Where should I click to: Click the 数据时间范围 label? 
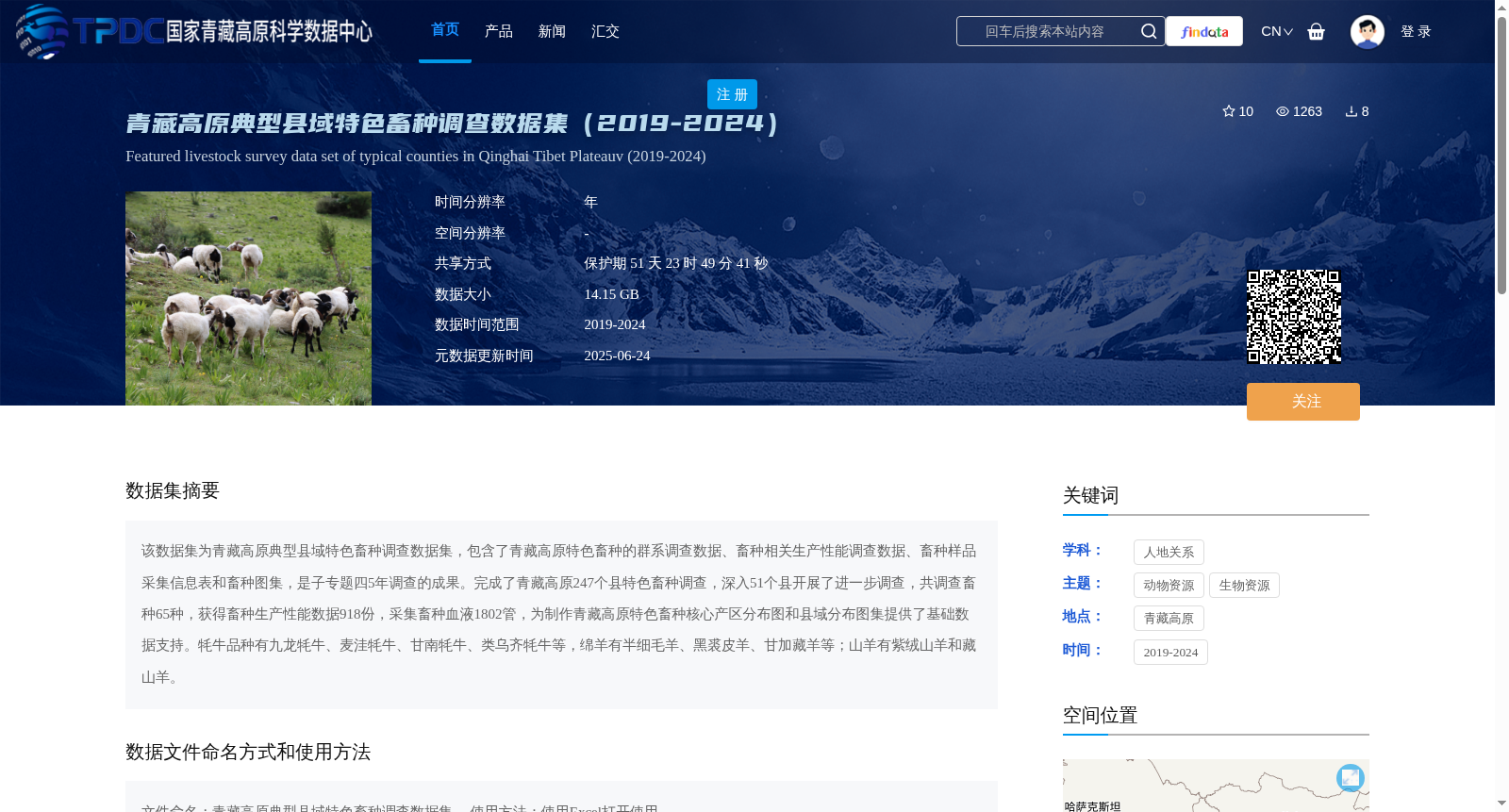(x=477, y=324)
